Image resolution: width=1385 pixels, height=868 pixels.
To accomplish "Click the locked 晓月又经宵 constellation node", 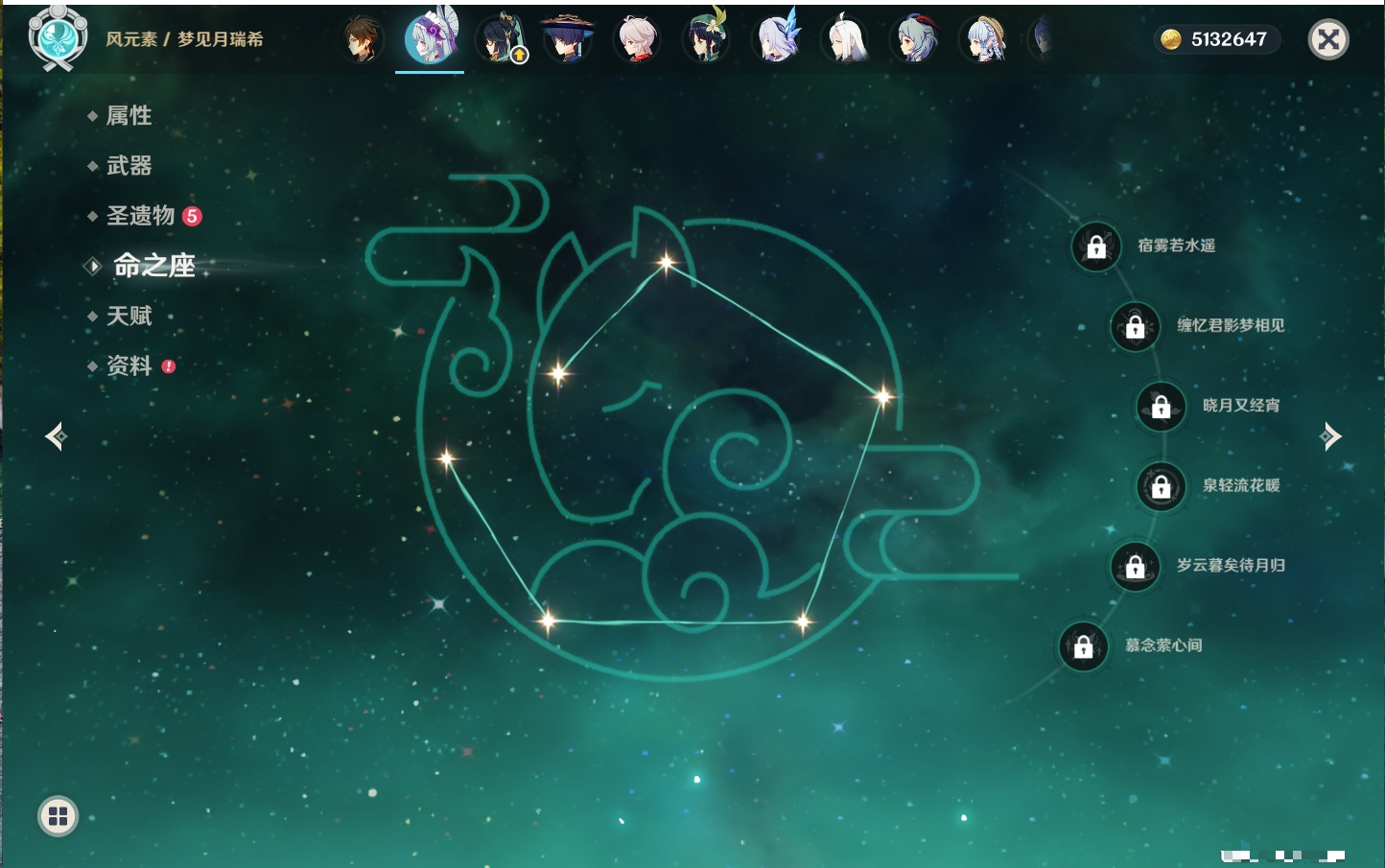I will click(1162, 406).
